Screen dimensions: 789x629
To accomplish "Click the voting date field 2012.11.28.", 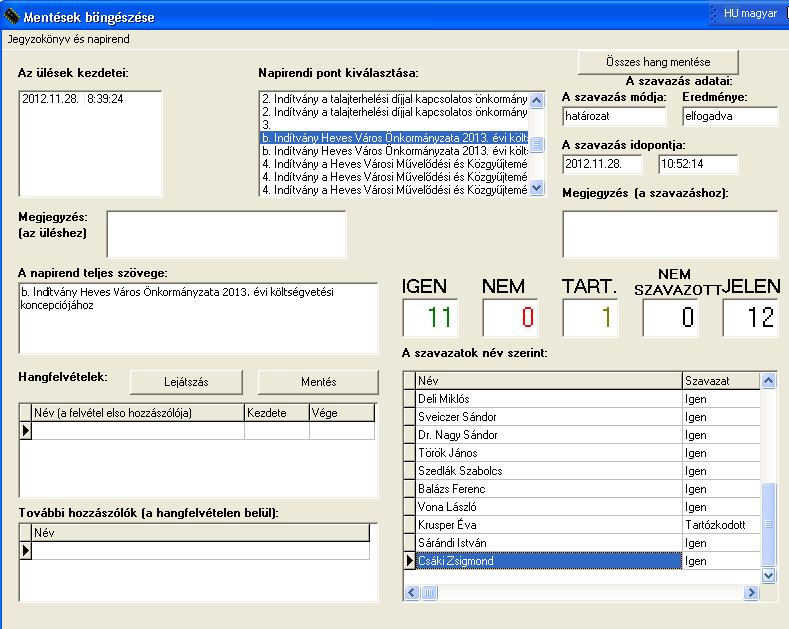I will coord(602,164).
